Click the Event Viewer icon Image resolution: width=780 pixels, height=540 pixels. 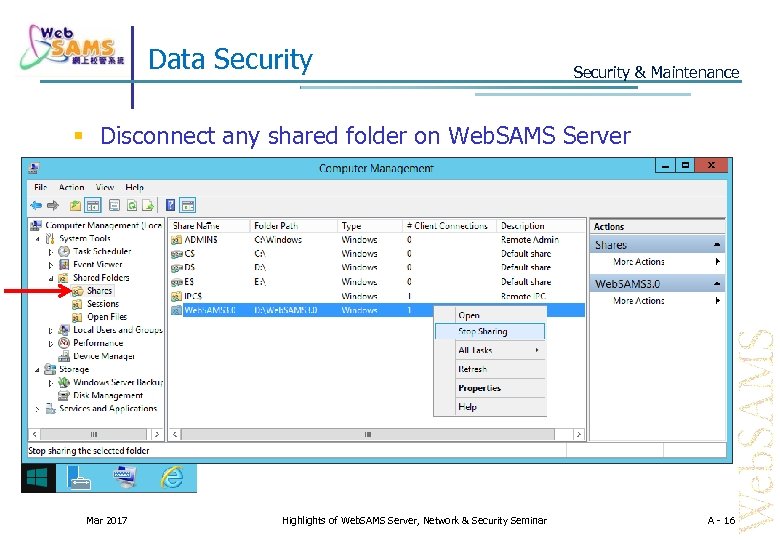(x=64, y=264)
